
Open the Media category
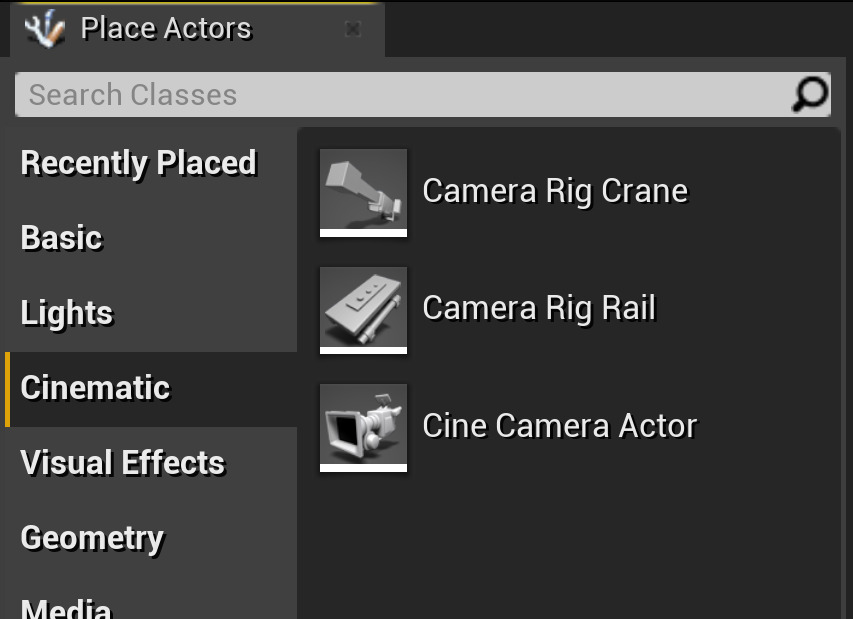click(65, 605)
